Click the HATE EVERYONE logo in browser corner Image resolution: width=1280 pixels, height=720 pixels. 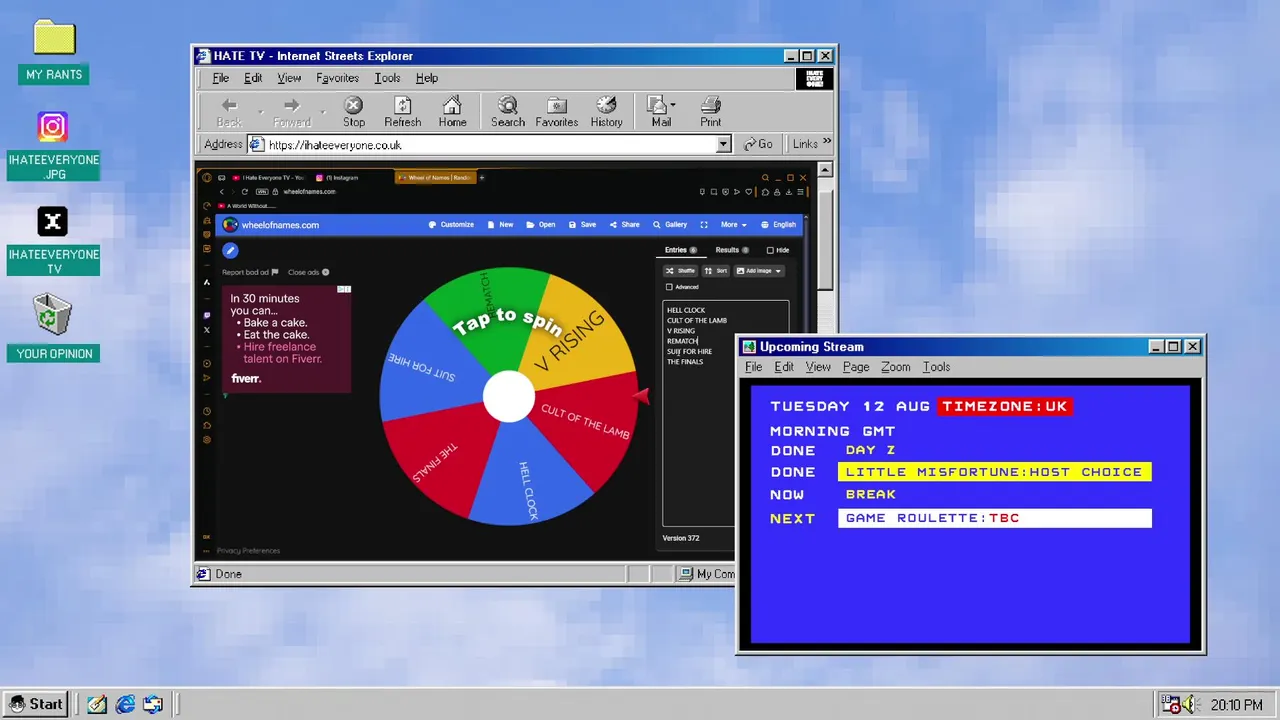pos(815,78)
